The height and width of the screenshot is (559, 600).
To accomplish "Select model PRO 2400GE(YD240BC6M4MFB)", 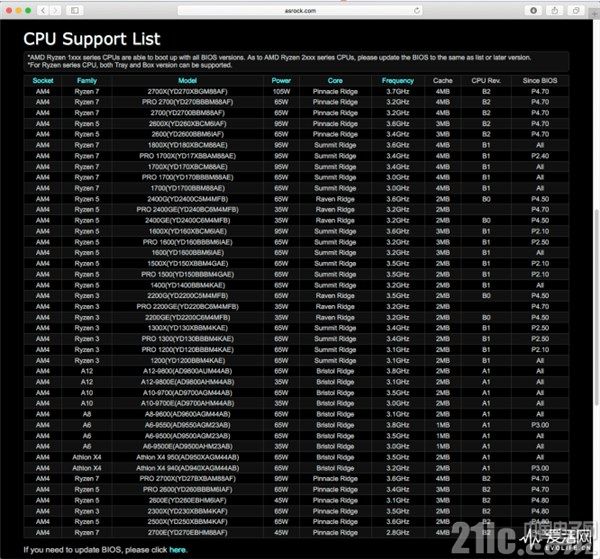I will [188, 210].
